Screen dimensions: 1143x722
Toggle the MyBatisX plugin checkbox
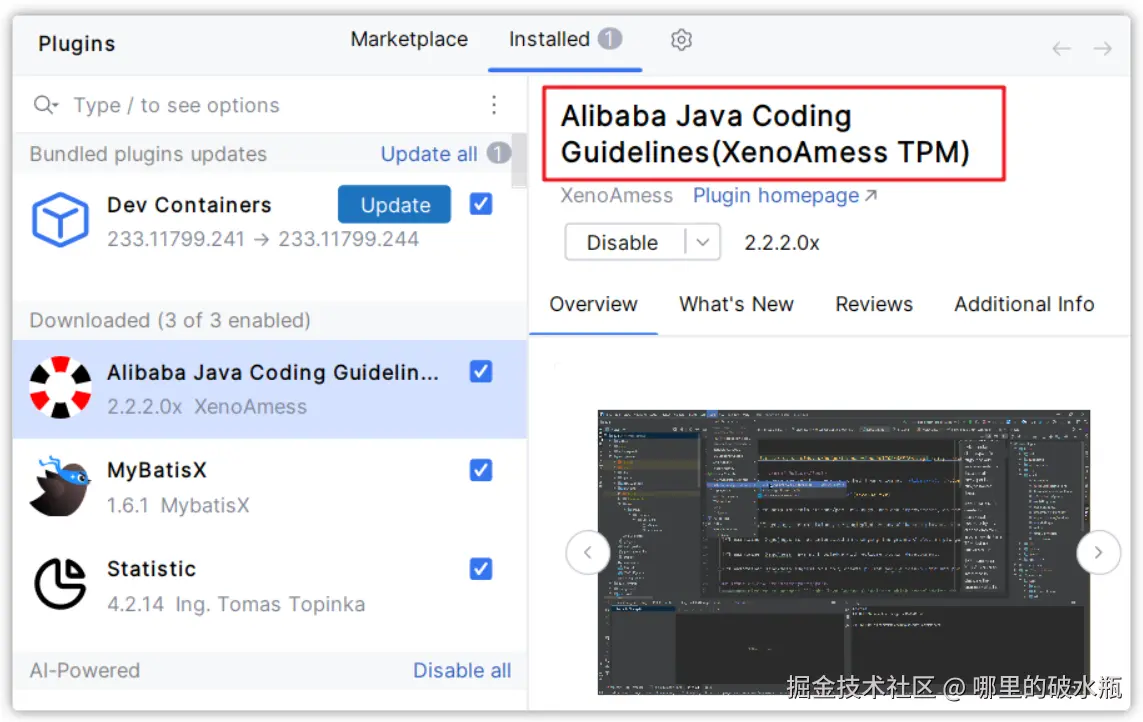[480, 470]
